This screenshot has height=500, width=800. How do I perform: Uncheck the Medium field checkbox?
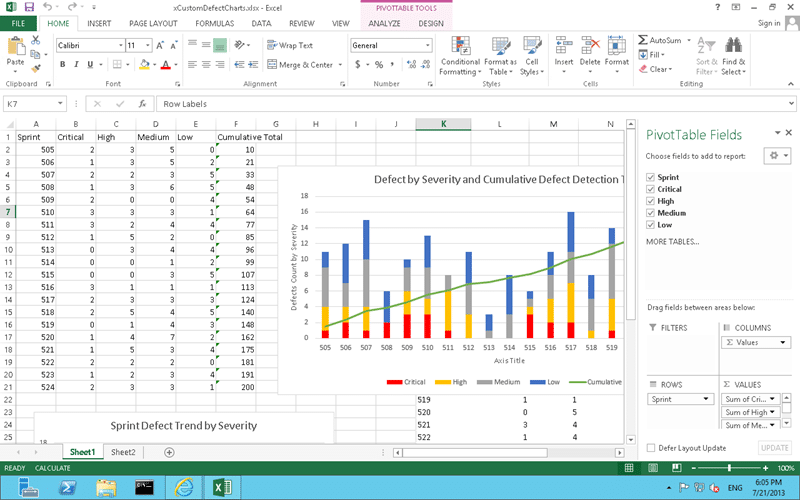[651, 213]
